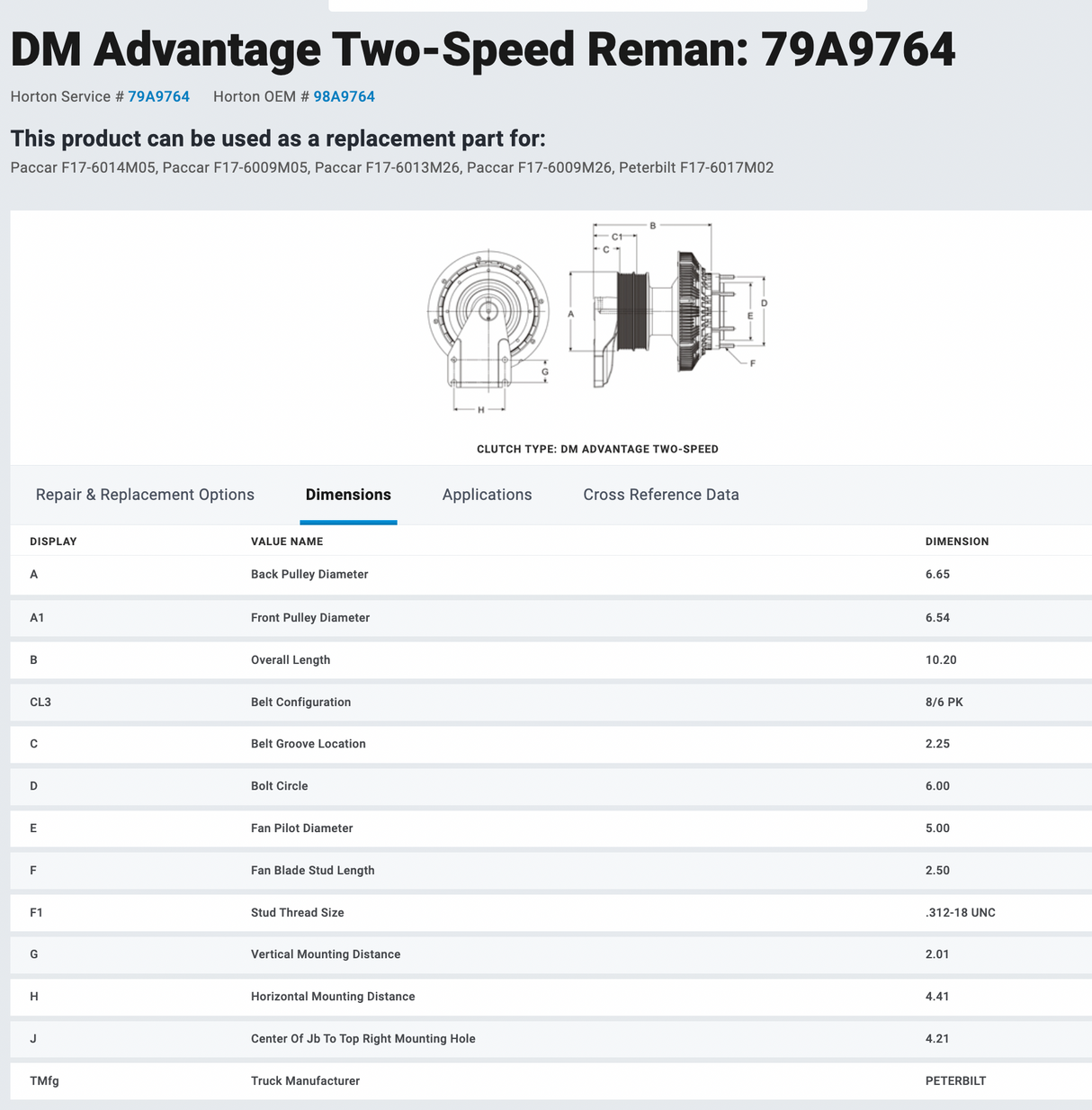Select the Overall Length row label
The width and height of the screenshot is (1092, 1110).
pyautogui.click(x=290, y=660)
